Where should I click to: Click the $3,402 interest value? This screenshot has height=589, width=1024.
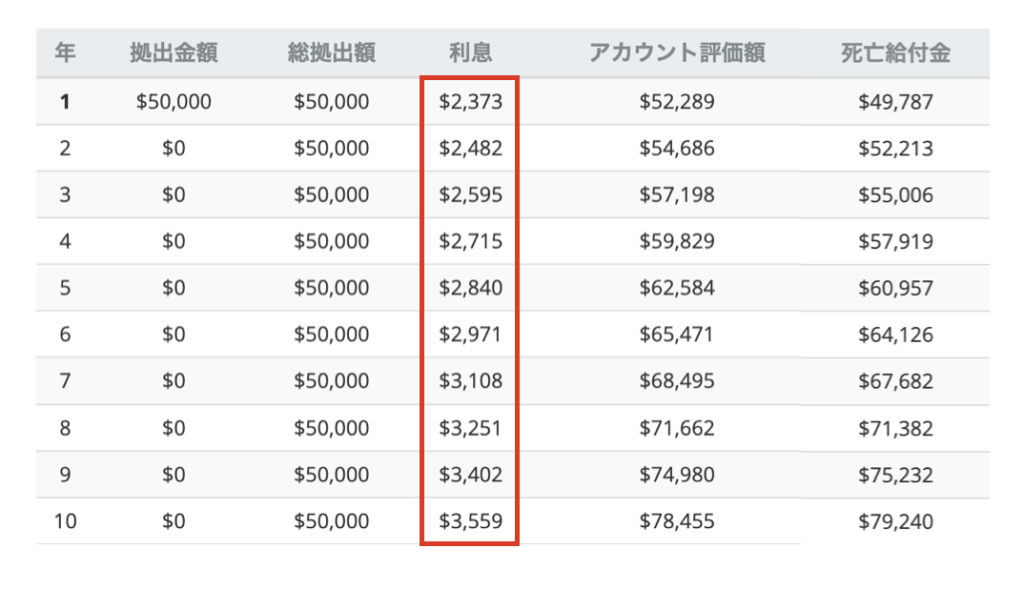(x=470, y=474)
